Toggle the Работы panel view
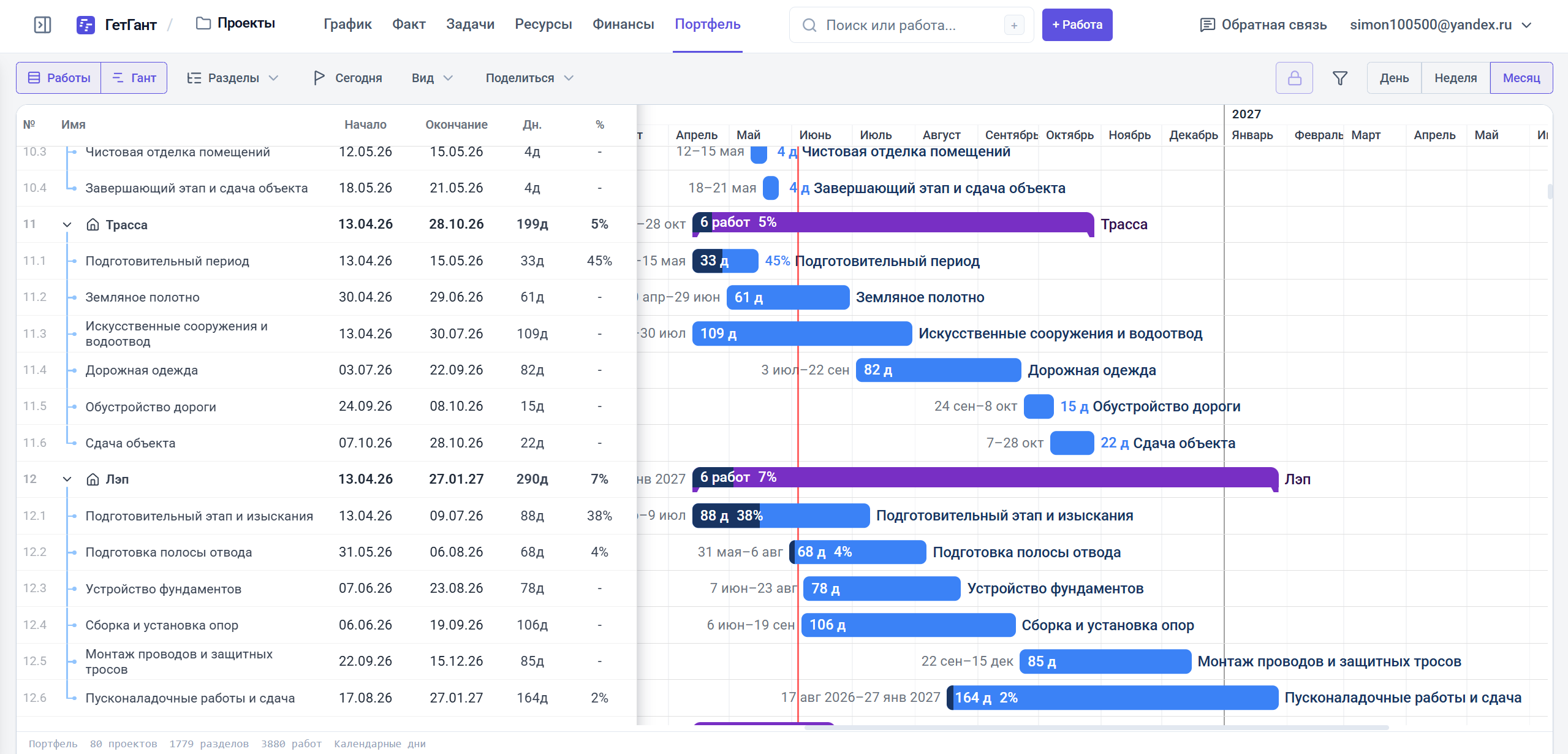 click(59, 78)
